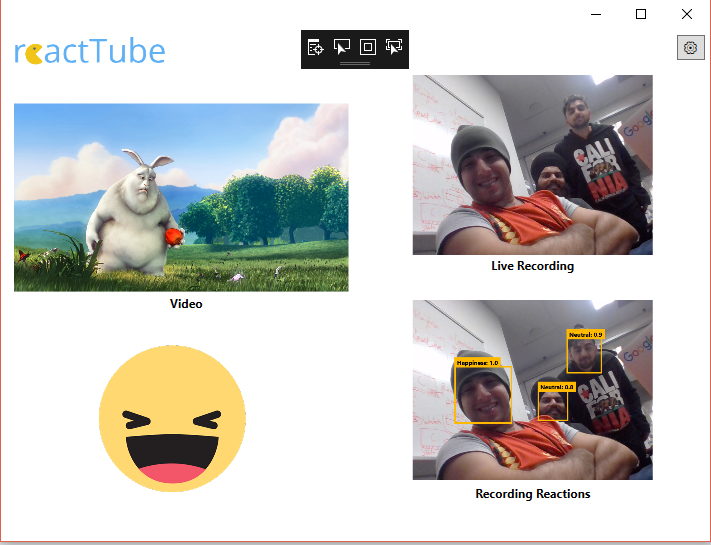
Task: Select the "Recording Reactions" caption
Action: (x=533, y=494)
